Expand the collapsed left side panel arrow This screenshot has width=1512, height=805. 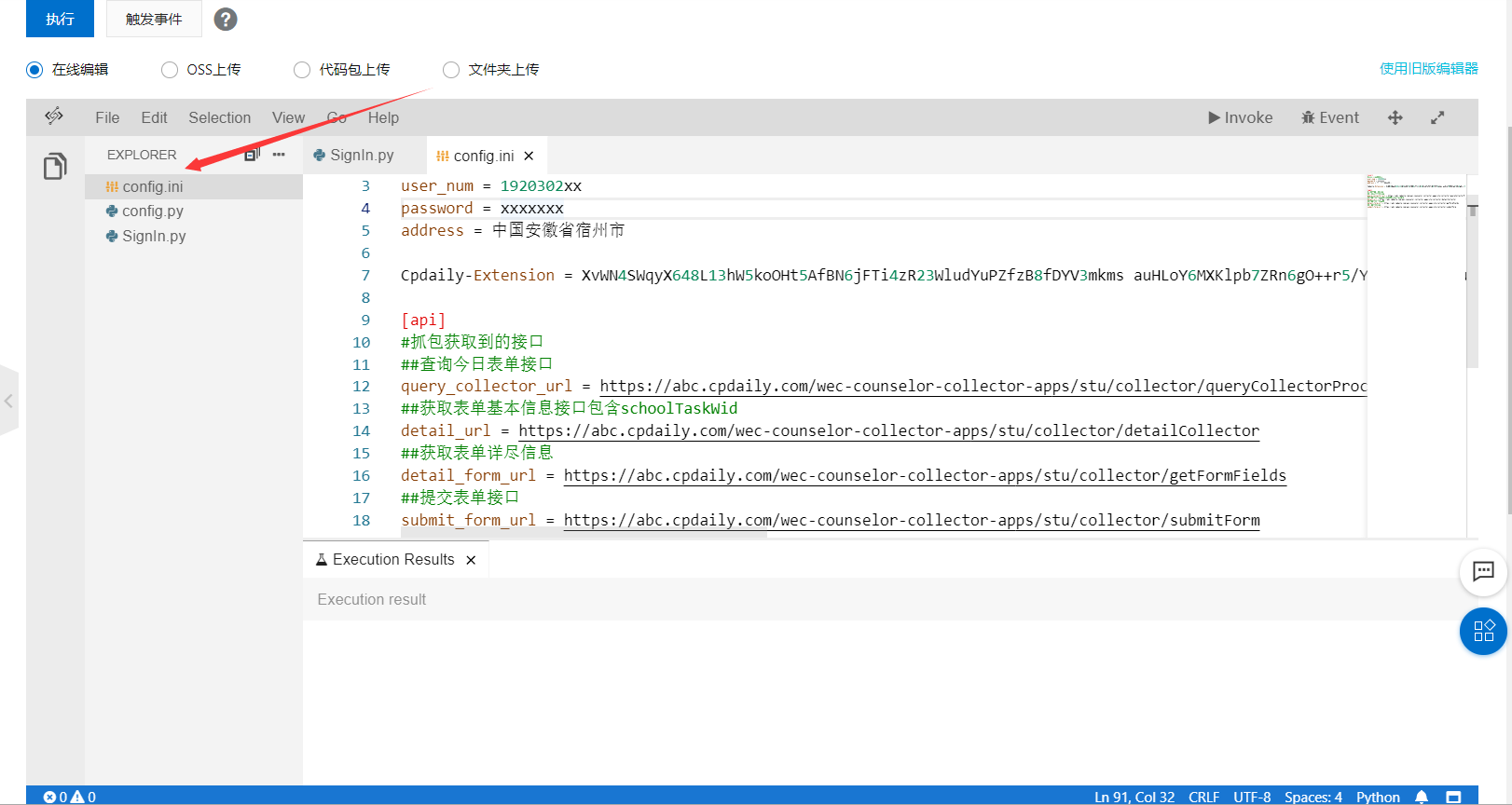tap(8, 401)
